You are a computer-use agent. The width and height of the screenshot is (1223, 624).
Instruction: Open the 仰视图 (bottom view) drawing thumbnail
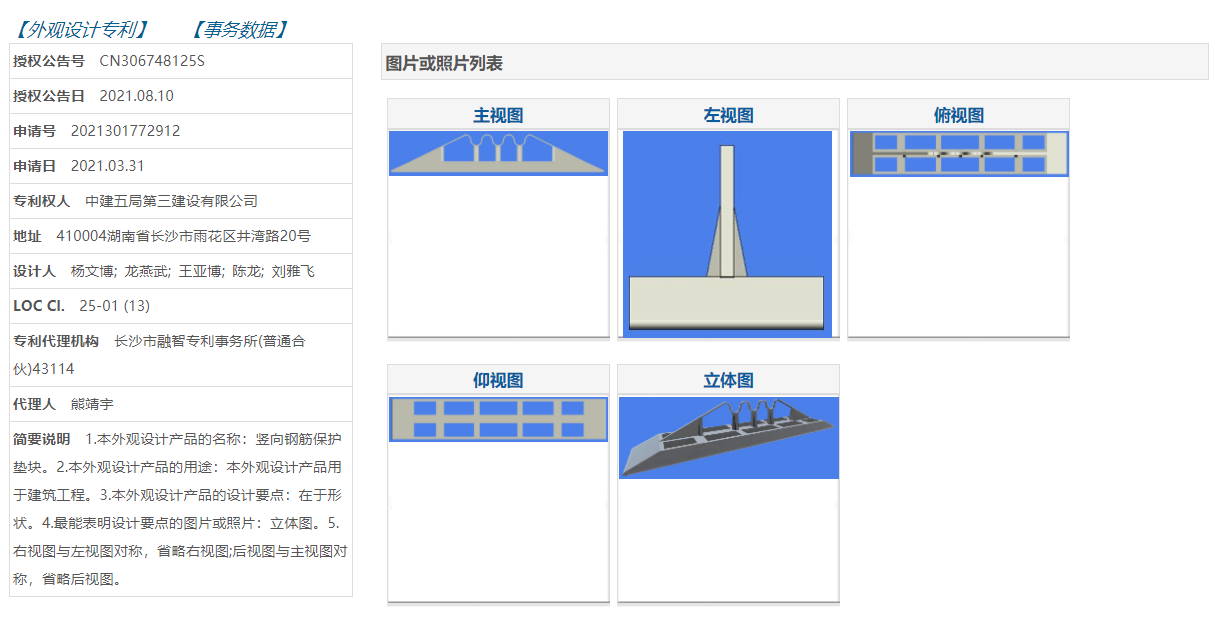point(498,419)
